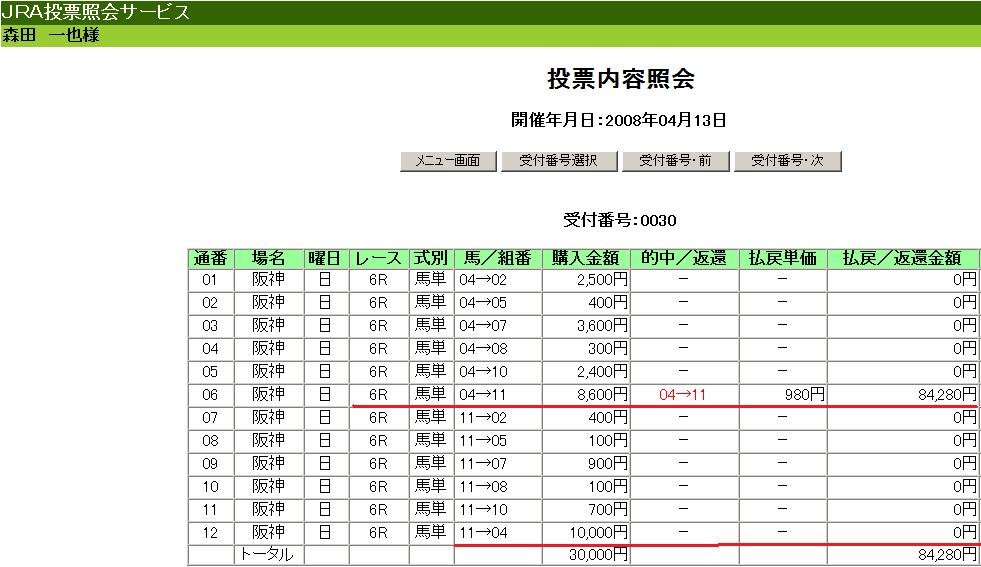Screen dimensions: 981x567
Task: Click the 曜日 column header
Action: click(325, 258)
